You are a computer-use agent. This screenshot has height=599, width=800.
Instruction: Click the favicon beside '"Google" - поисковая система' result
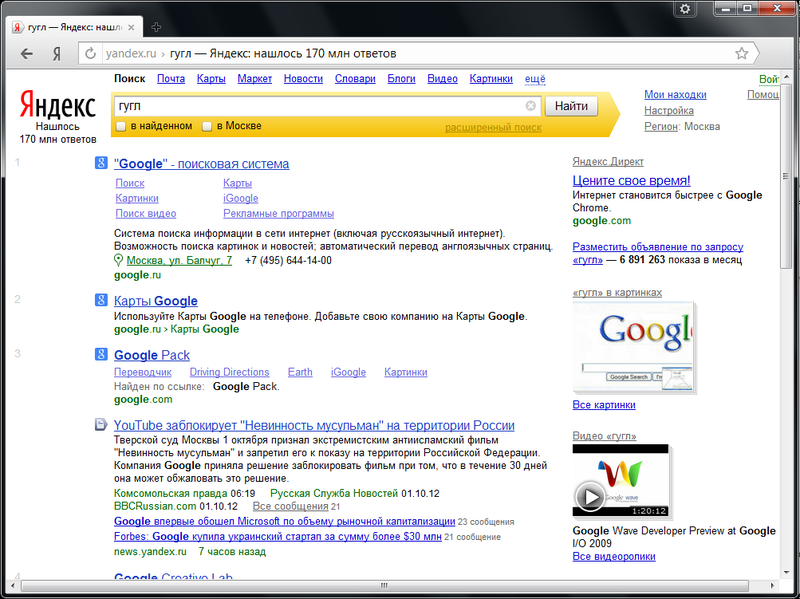101,163
